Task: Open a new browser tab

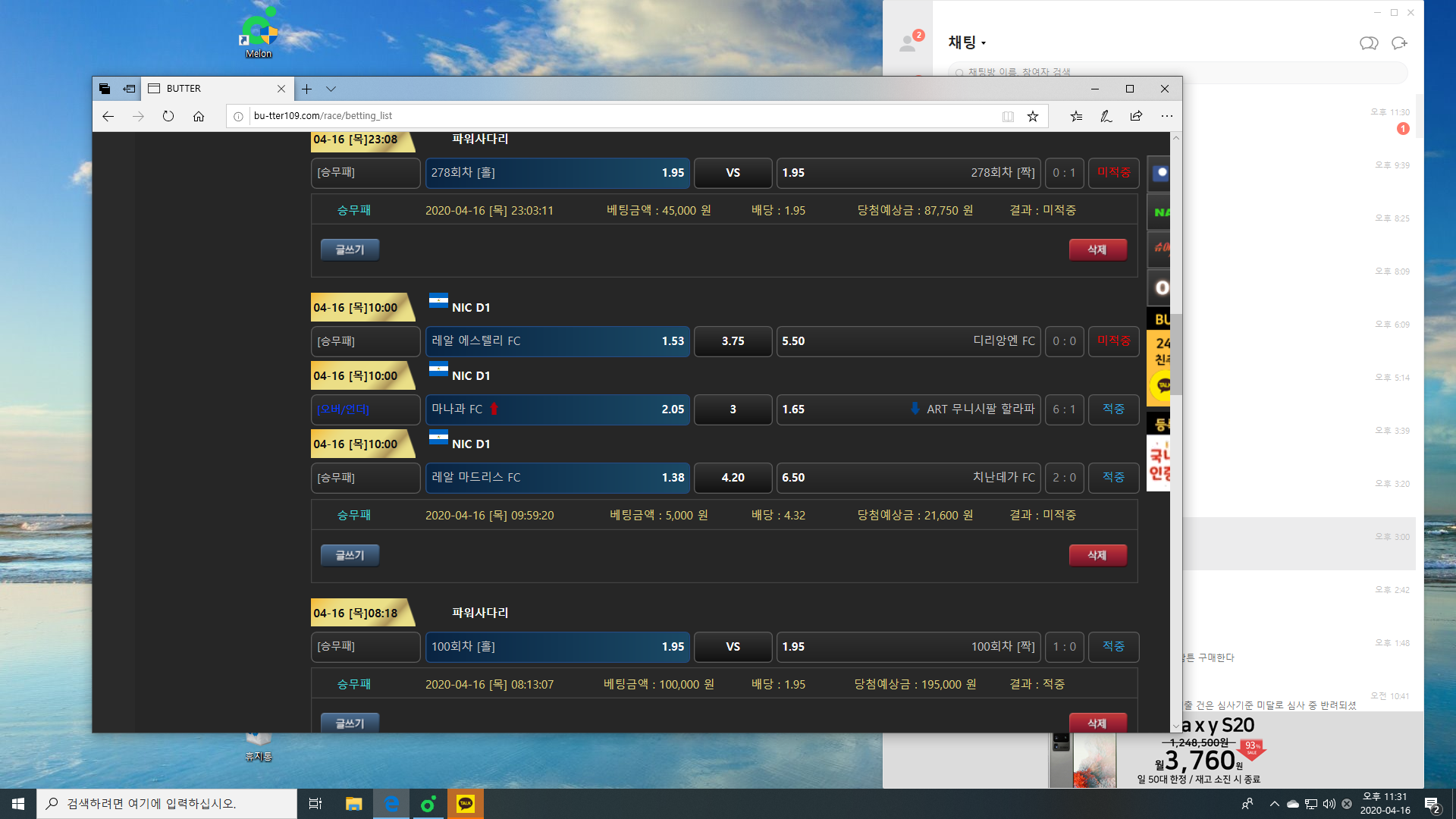Action: click(306, 89)
